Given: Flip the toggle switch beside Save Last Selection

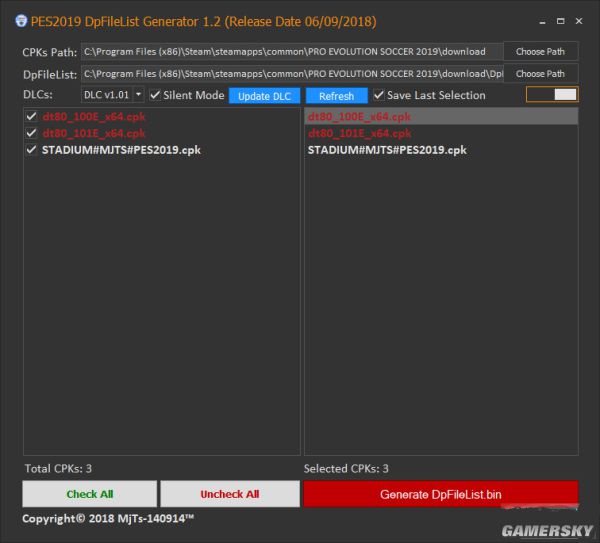Looking at the screenshot, I should pyautogui.click(x=552, y=95).
